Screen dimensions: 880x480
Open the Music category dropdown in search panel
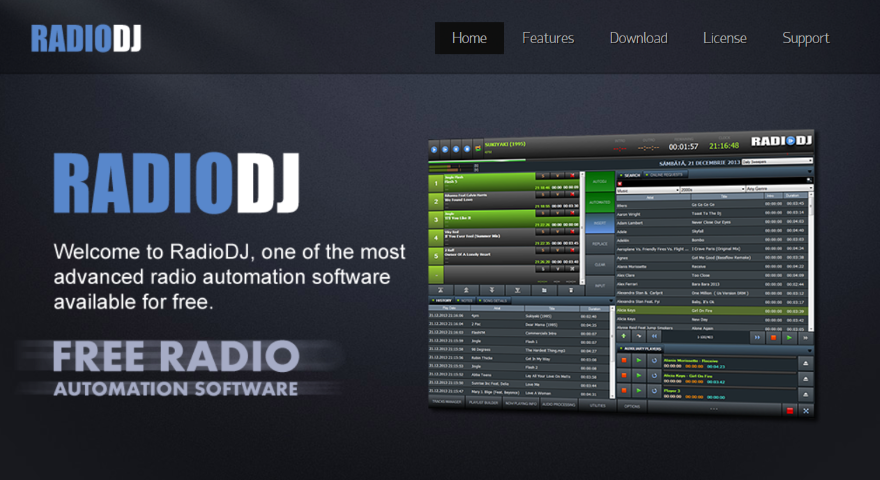(x=648, y=190)
